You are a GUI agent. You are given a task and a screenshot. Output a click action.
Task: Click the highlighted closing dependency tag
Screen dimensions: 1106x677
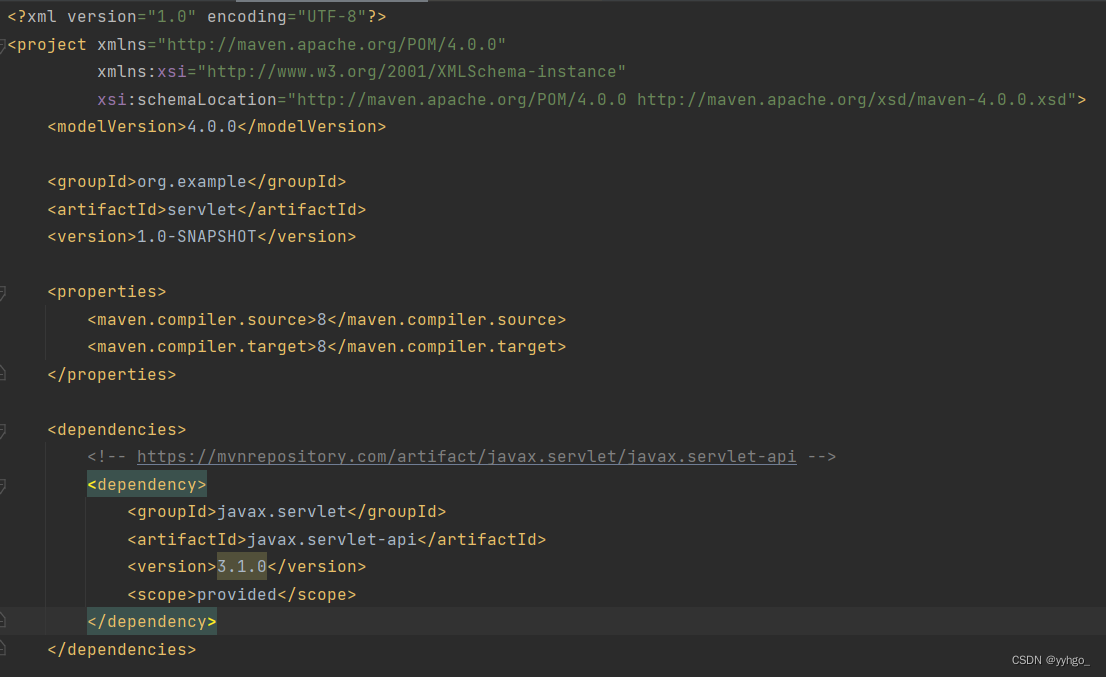click(x=151, y=622)
